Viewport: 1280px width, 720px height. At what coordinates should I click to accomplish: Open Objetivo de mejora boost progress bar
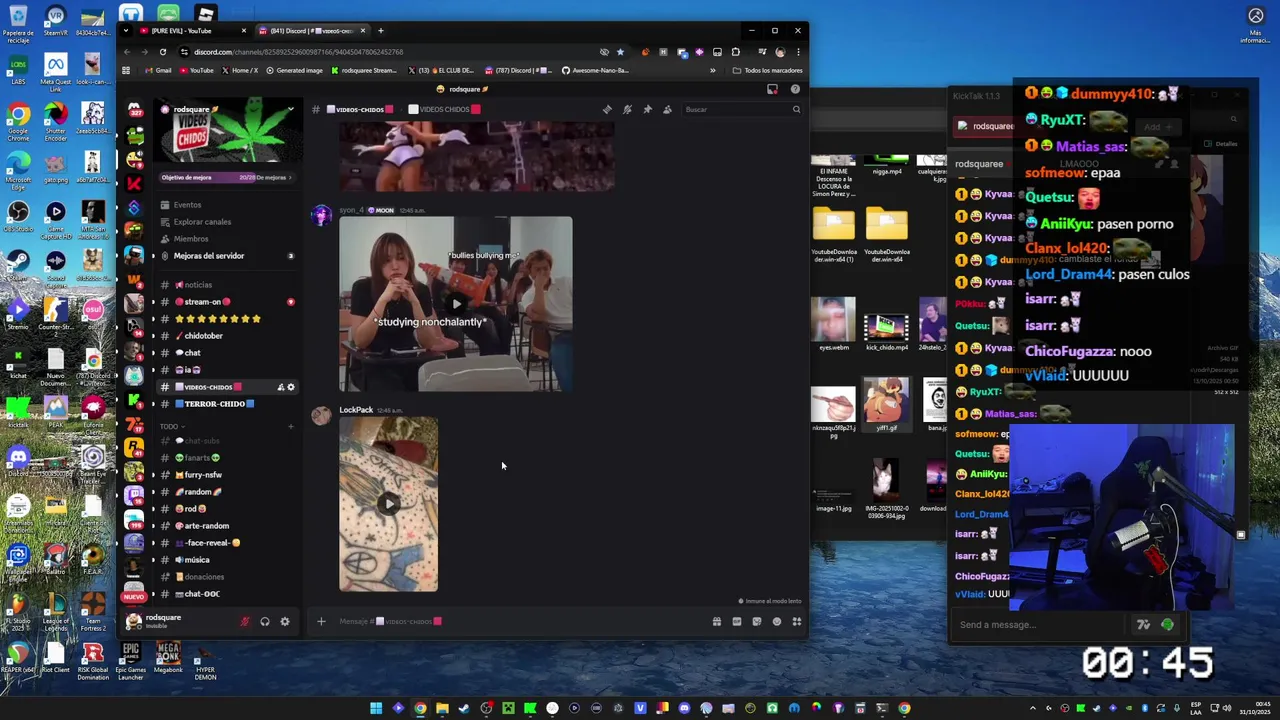pos(226,177)
